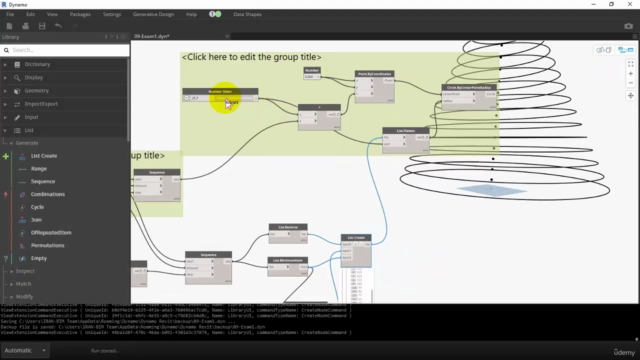This screenshot has width=640, height=360.
Task: Select the List.MinimumItem node header
Action: (x=287, y=260)
